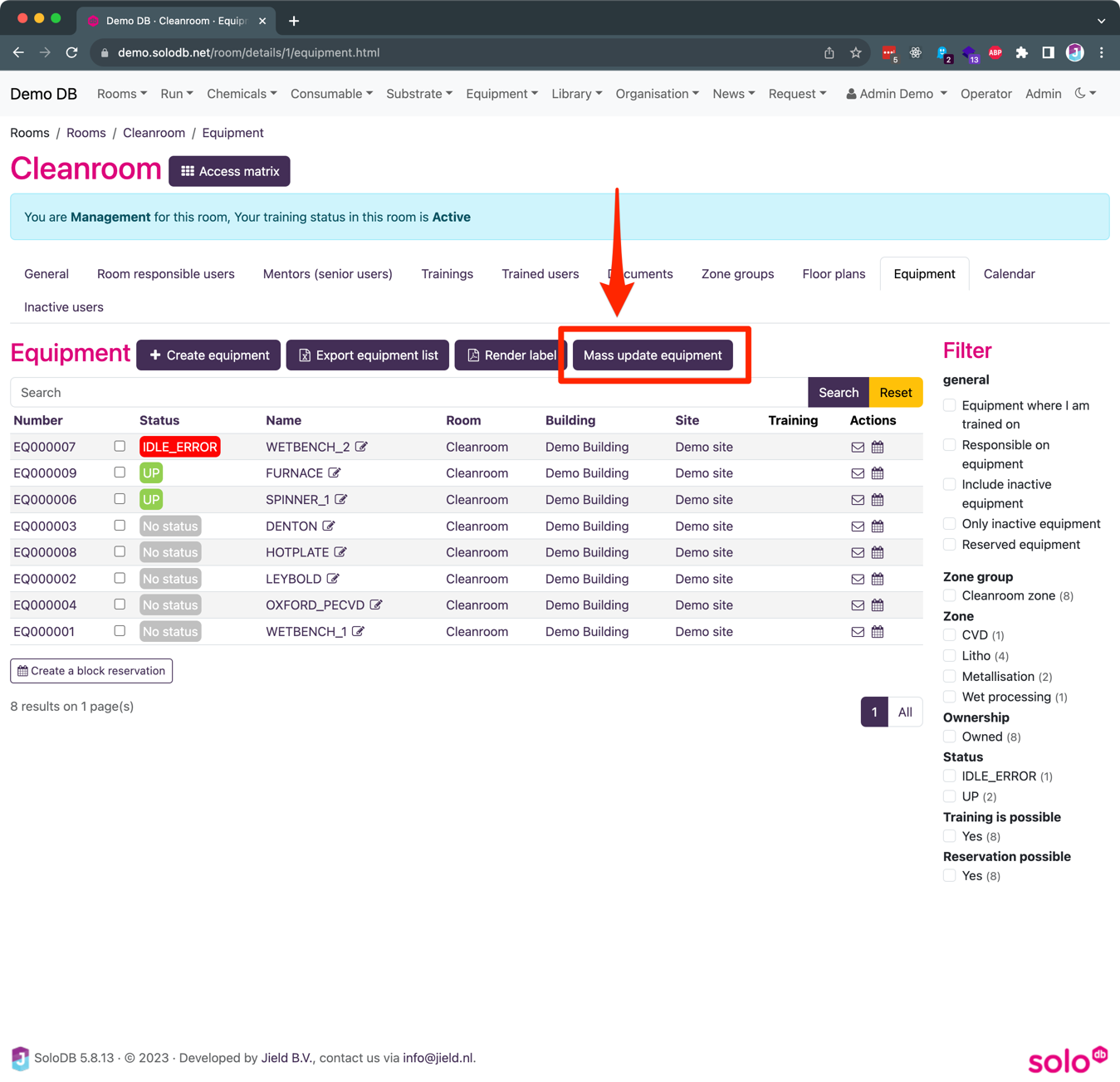Enable the Include inactive equipment filter
Image resolution: width=1120 pixels, height=1082 pixels.
pos(949,485)
